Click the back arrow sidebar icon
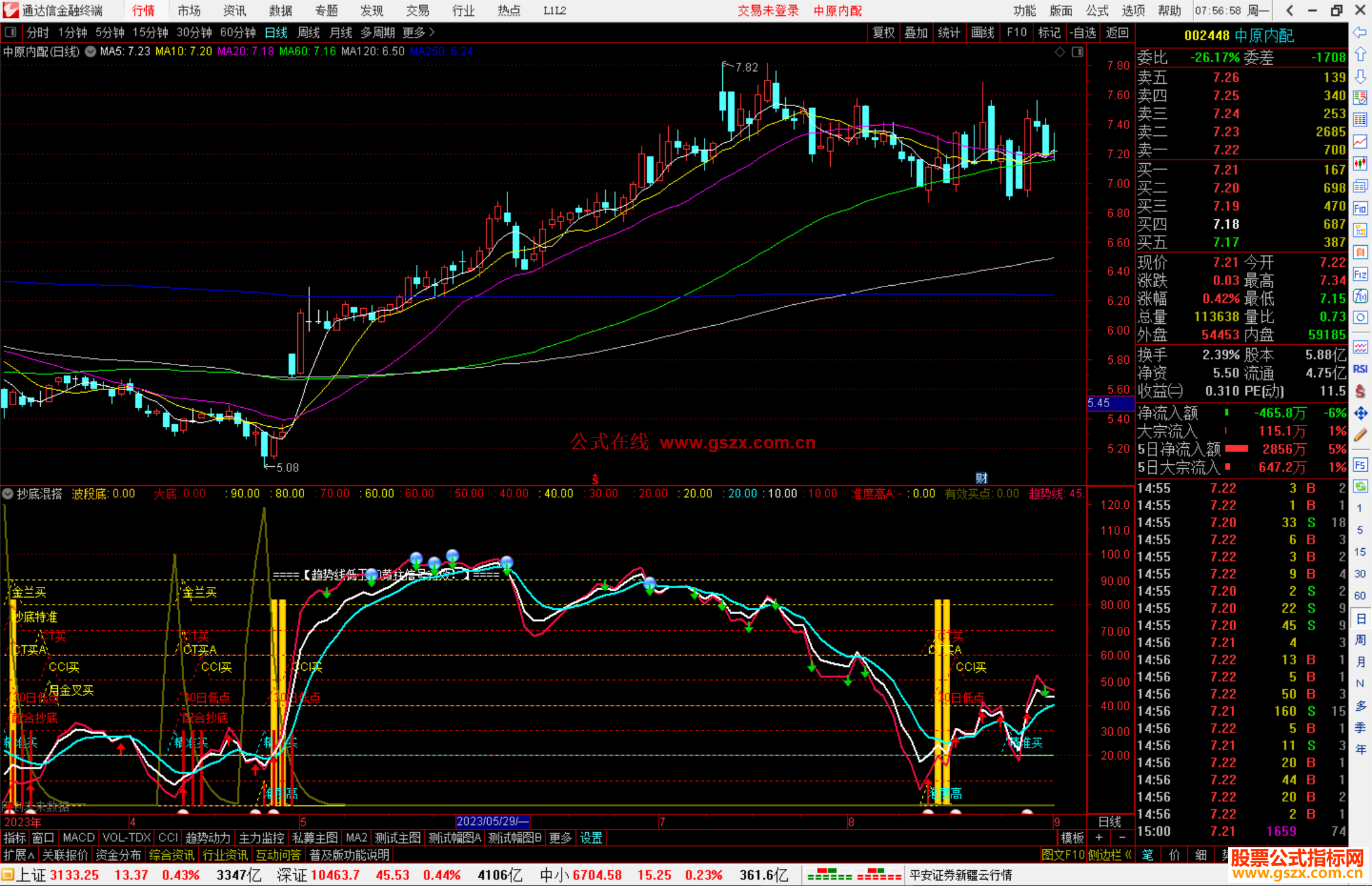 click(1360, 32)
